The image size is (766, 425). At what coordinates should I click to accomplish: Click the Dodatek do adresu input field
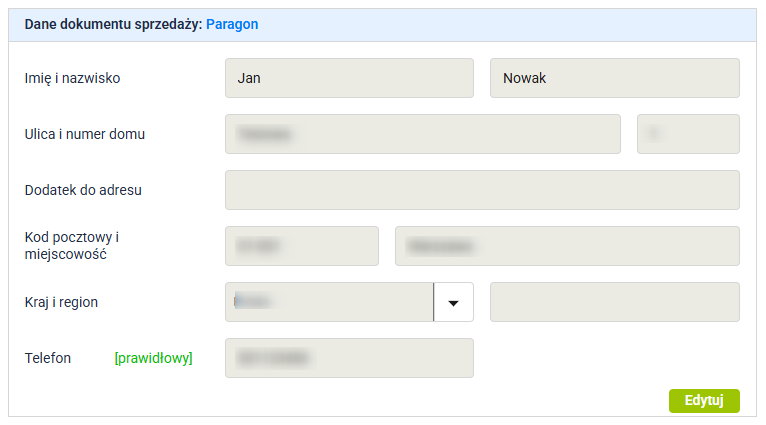point(482,190)
